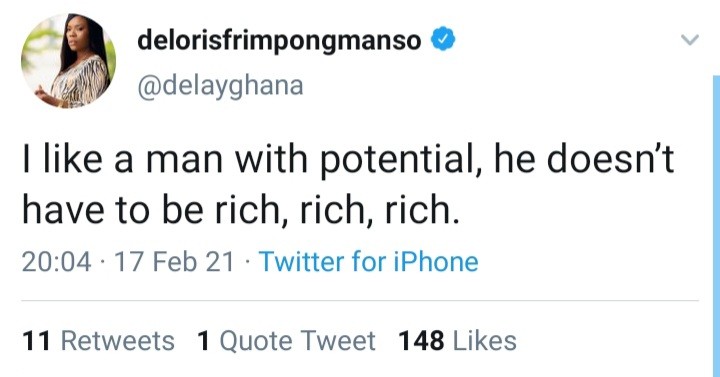Open delorisfrimpongmanso's profile picture
The width and height of the screenshot is (720, 377).
68,61
